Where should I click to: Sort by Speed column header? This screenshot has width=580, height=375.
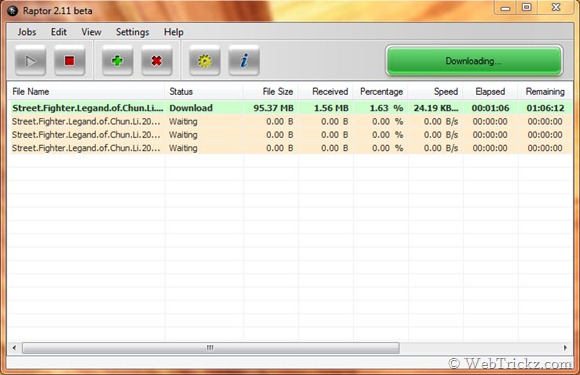point(436,91)
